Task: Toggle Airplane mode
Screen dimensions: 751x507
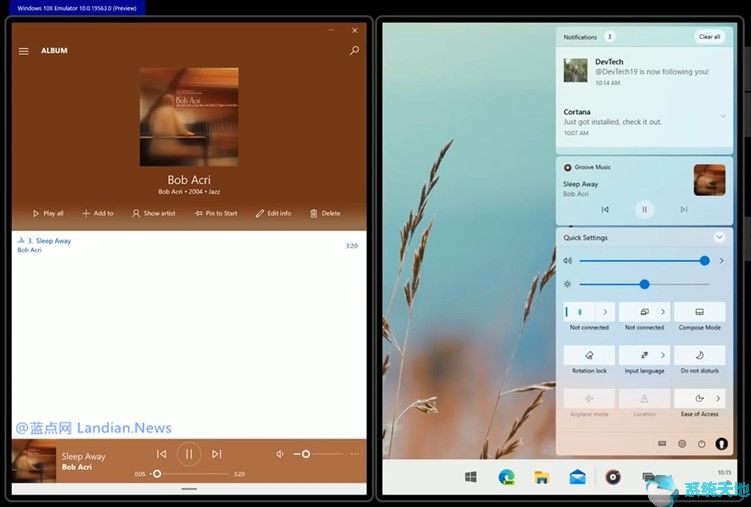Action: point(589,398)
